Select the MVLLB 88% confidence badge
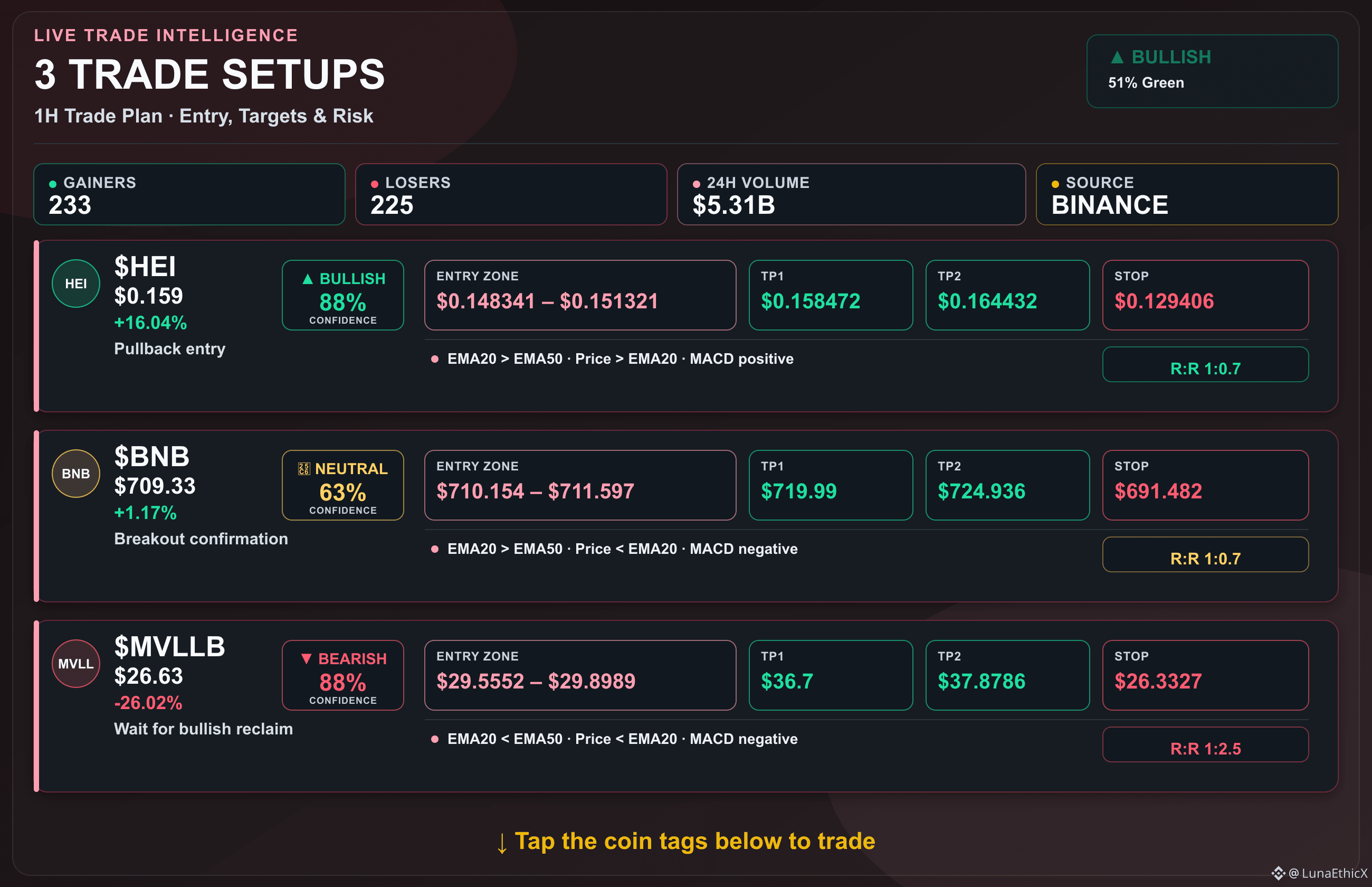Image resolution: width=1372 pixels, height=887 pixels. click(x=343, y=675)
